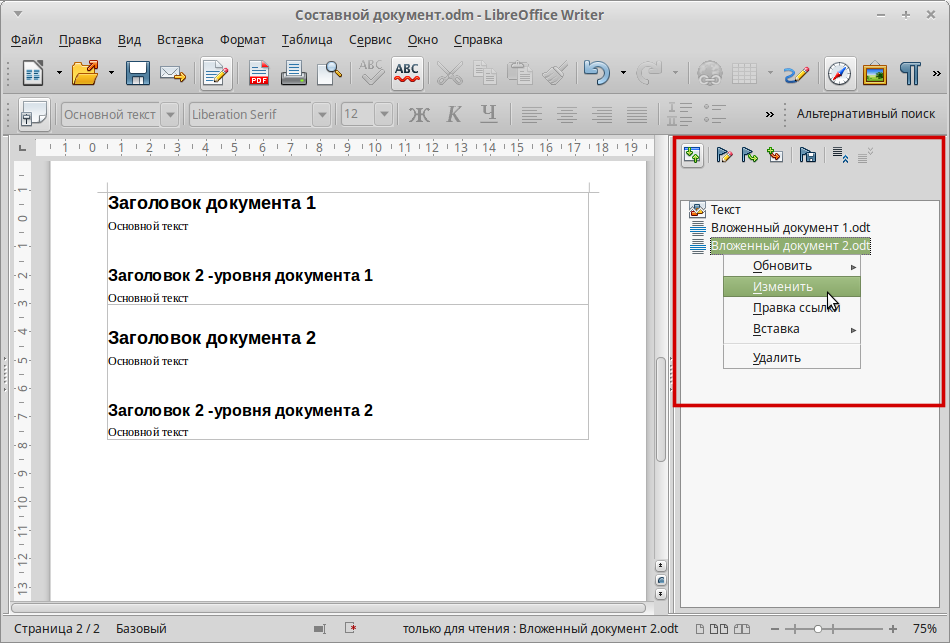Click Navigator Move Up icon
950x643 pixels.
point(840,155)
